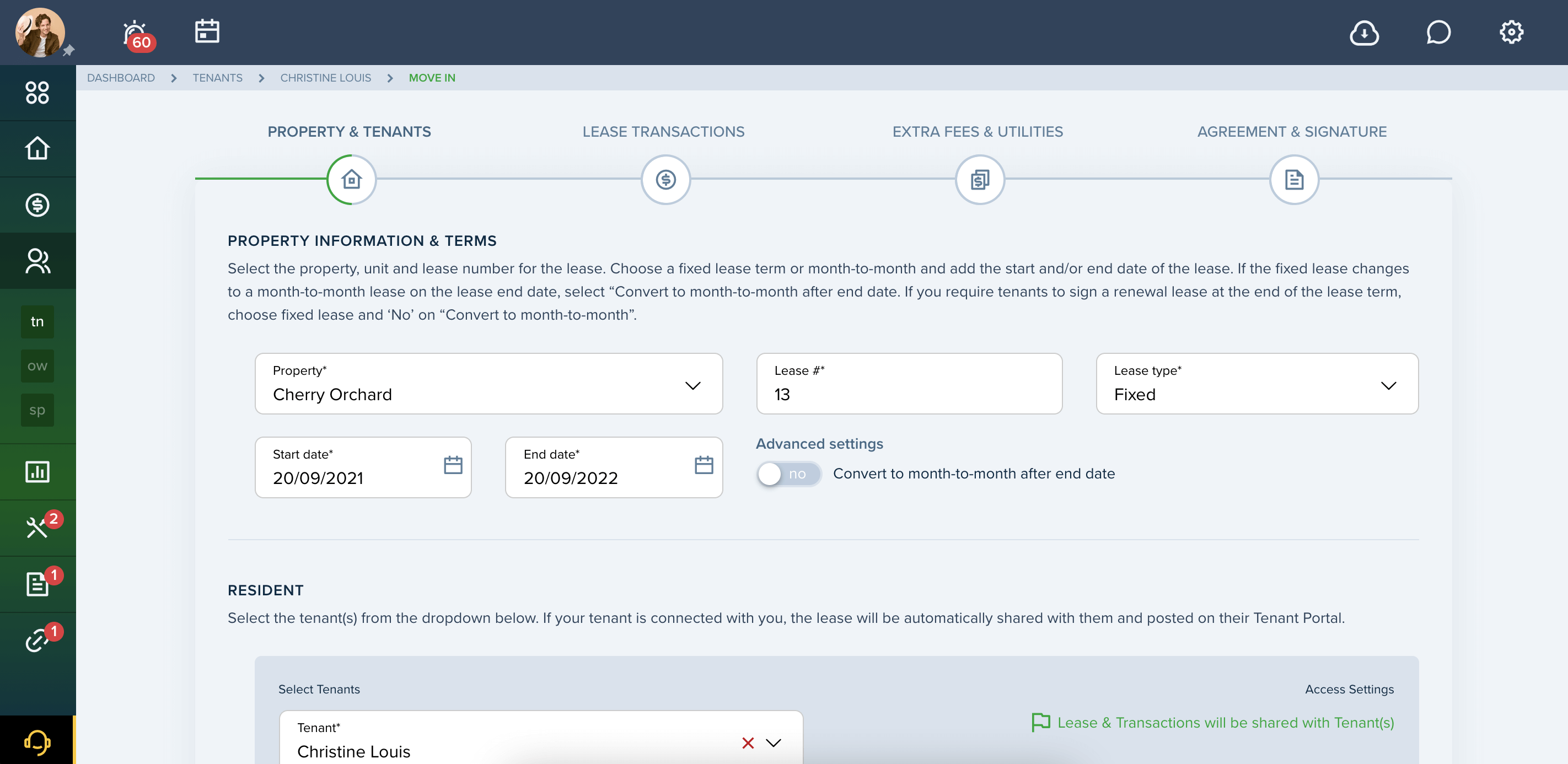
Task: Click the End date field 20/09/2022
Action: [x=614, y=467]
